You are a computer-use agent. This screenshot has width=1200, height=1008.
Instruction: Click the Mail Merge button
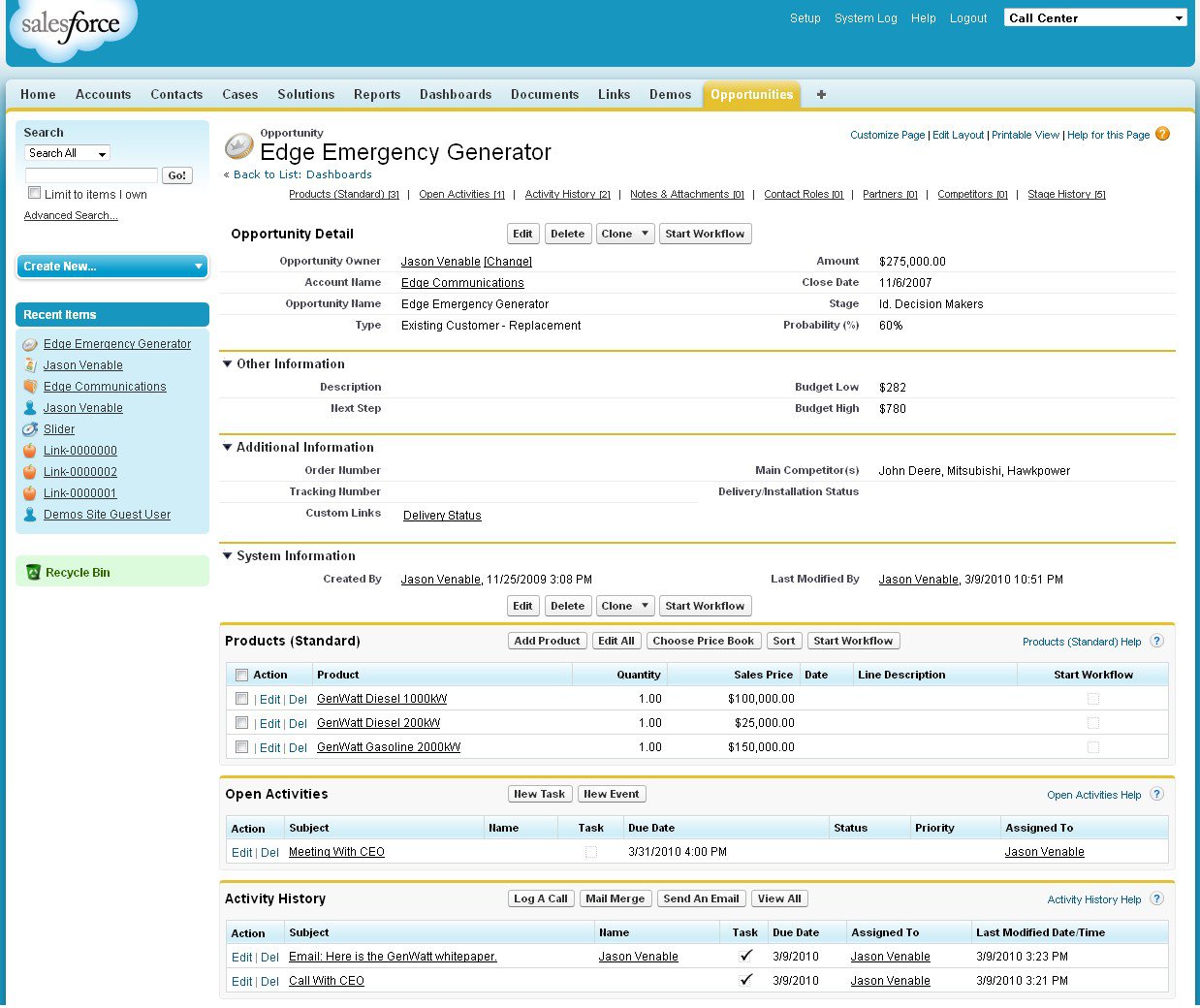coord(615,898)
